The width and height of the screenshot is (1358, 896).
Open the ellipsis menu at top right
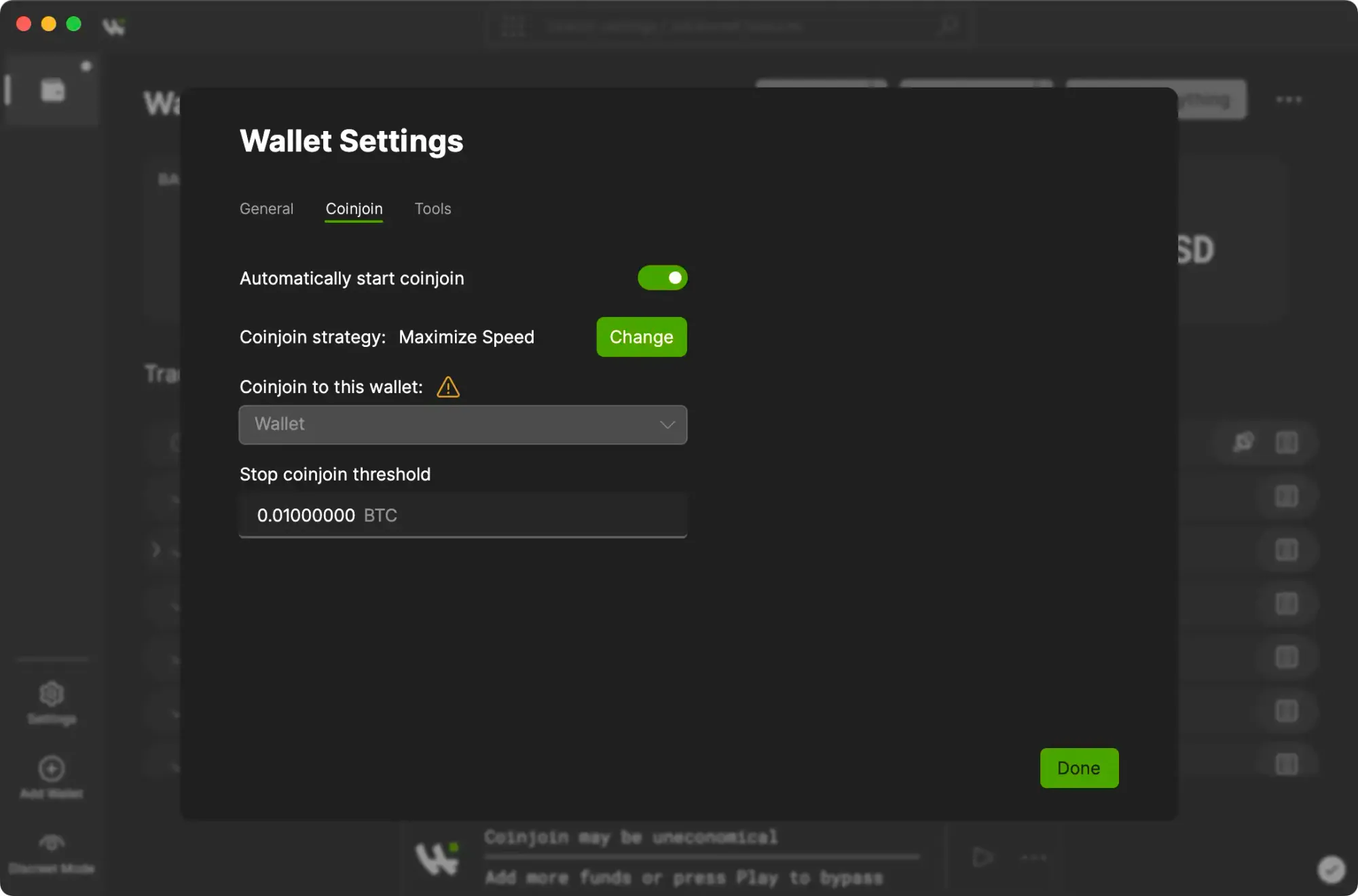(1289, 99)
